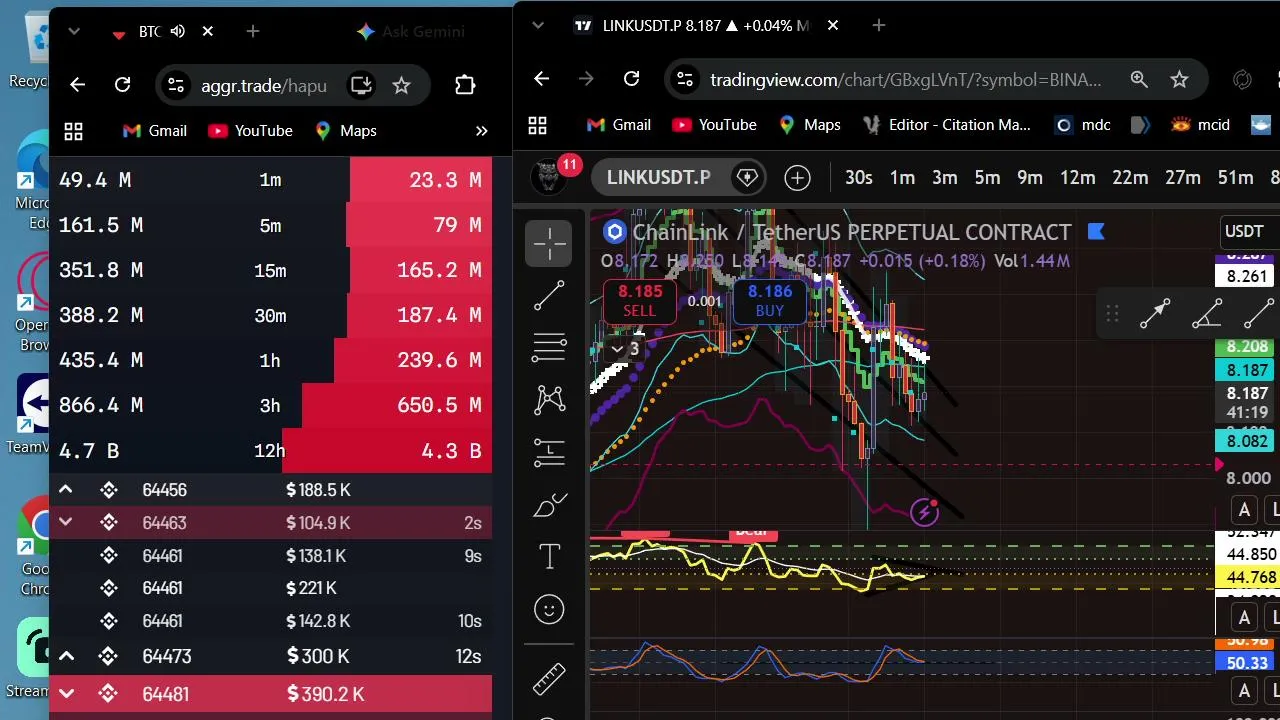The image size is (1280, 720).
Task: View site information for tradingview.com
Action: point(683,79)
